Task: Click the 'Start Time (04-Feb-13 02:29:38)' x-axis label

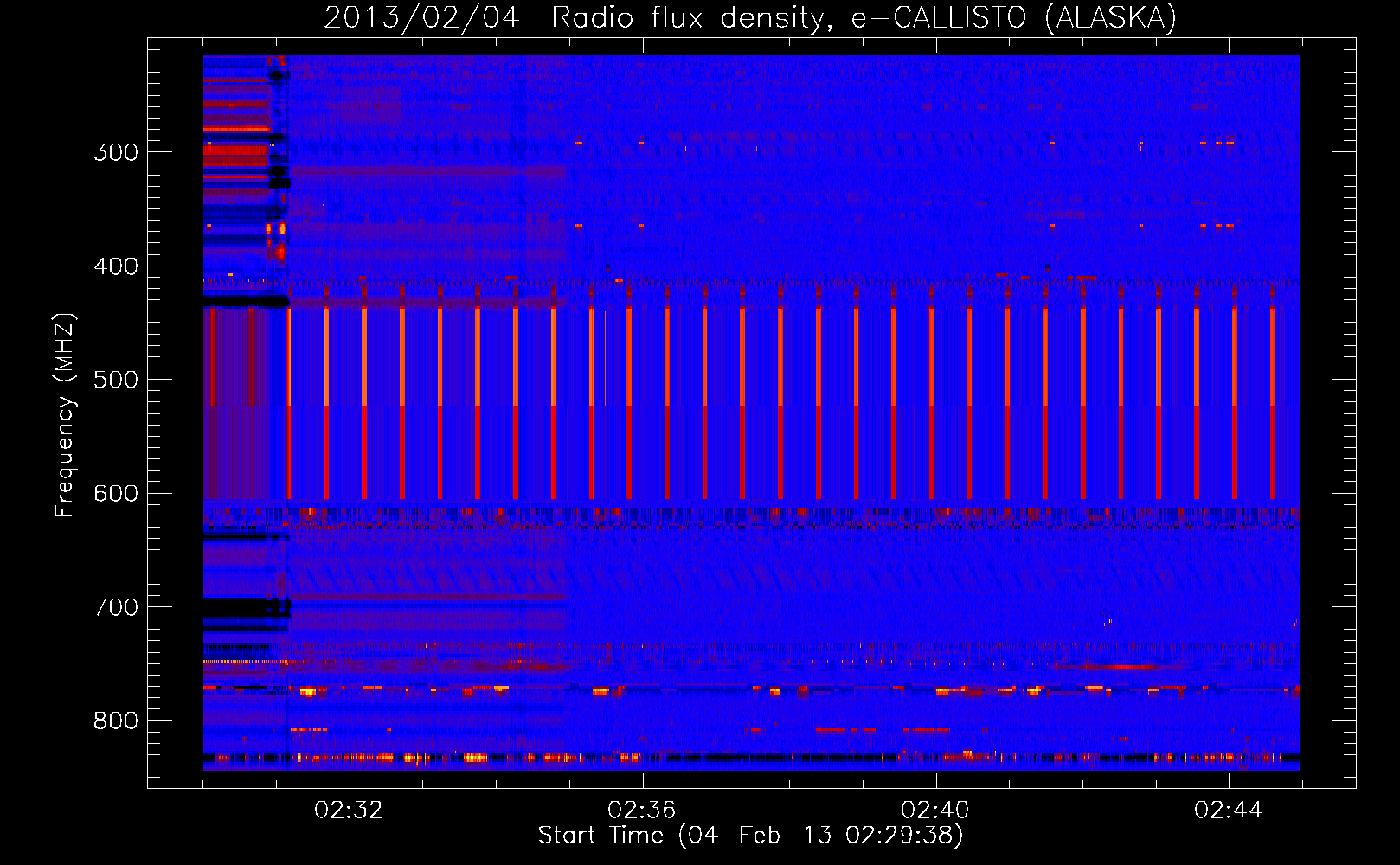Action: click(x=750, y=835)
